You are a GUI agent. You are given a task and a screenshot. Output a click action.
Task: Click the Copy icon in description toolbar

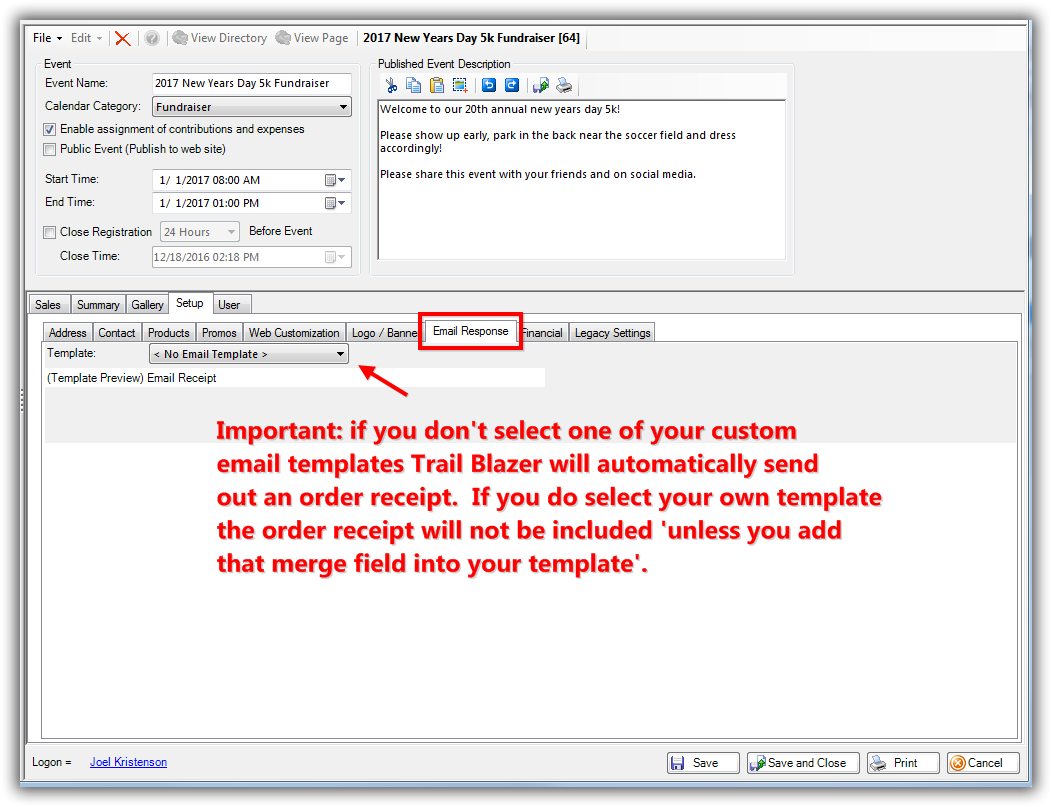[x=413, y=86]
